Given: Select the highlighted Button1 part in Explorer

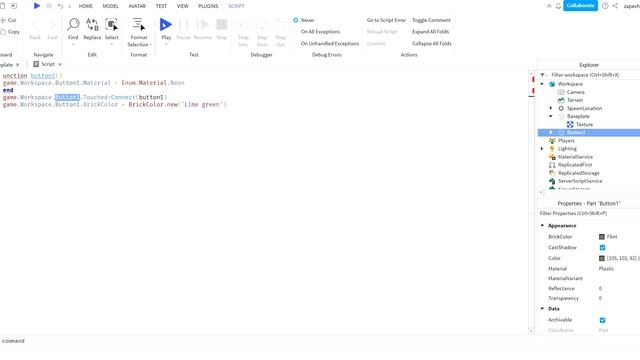Looking at the screenshot, I should [589, 132].
